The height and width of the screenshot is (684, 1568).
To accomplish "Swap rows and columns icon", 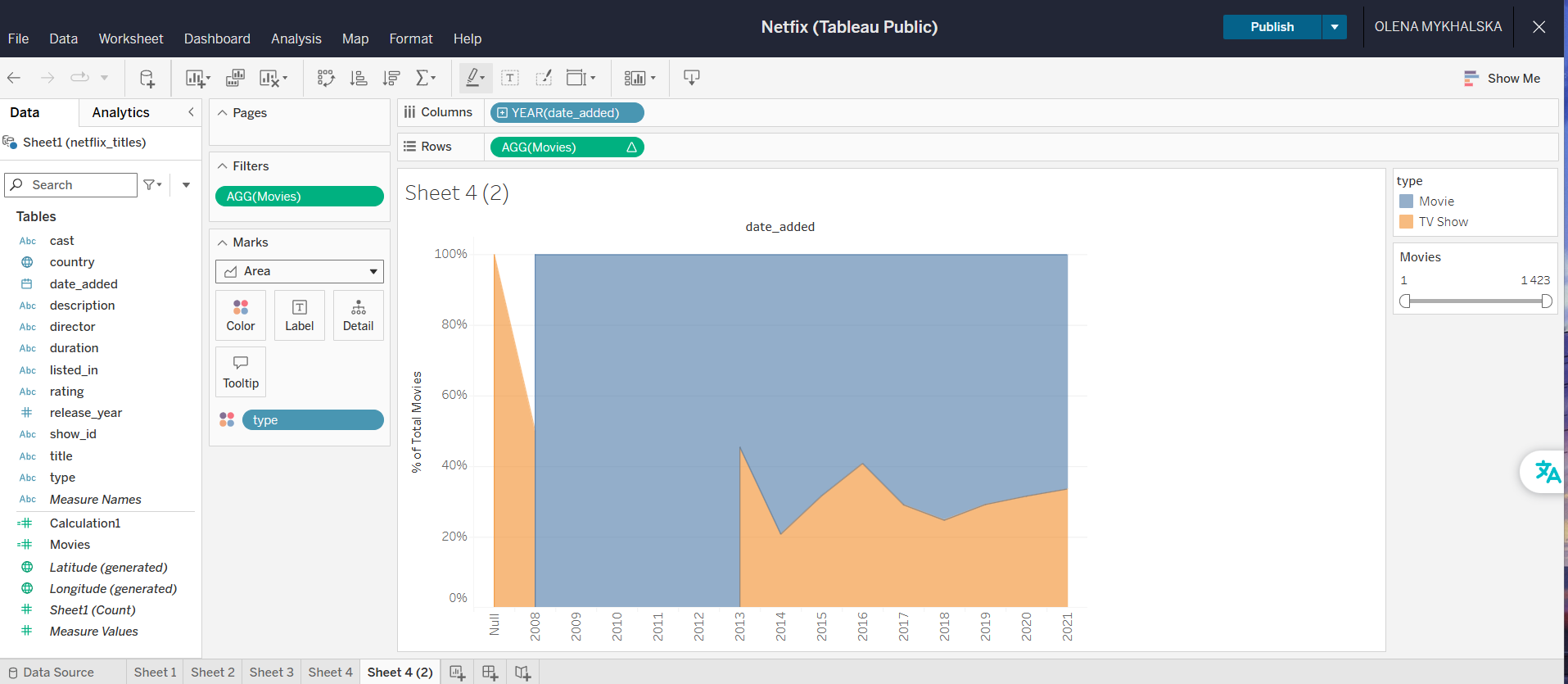I will (326, 78).
